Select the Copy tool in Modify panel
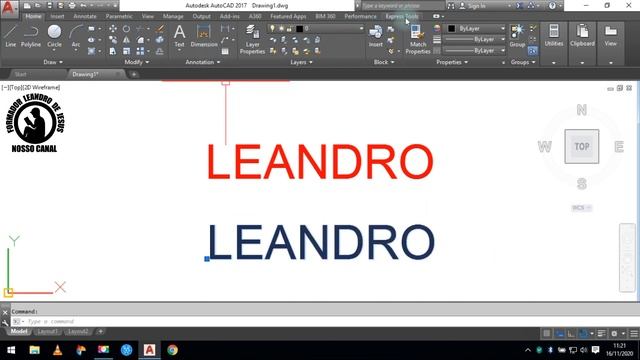The image size is (640, 360). pyautogui.click(x=113, y=40)
